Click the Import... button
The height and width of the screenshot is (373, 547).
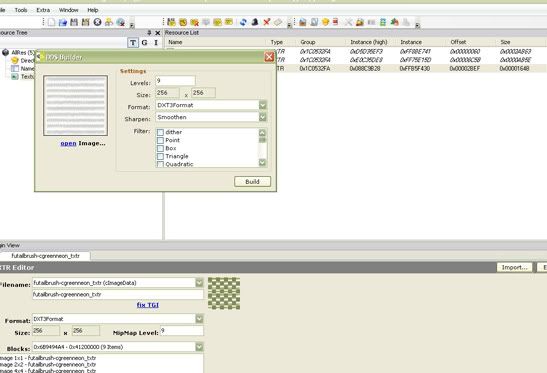[515, 267]
